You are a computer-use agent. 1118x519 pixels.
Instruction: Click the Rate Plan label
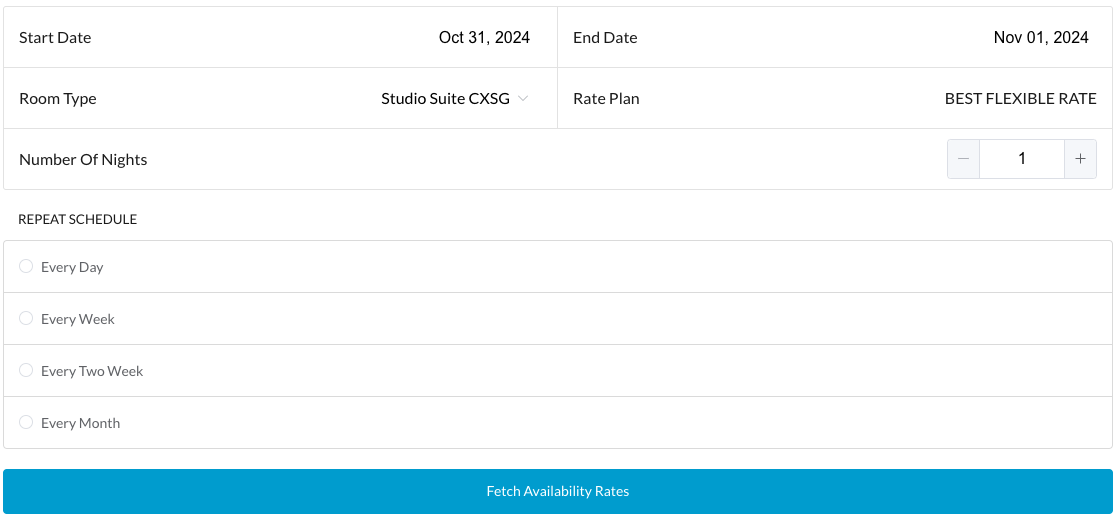pos(606,99)
